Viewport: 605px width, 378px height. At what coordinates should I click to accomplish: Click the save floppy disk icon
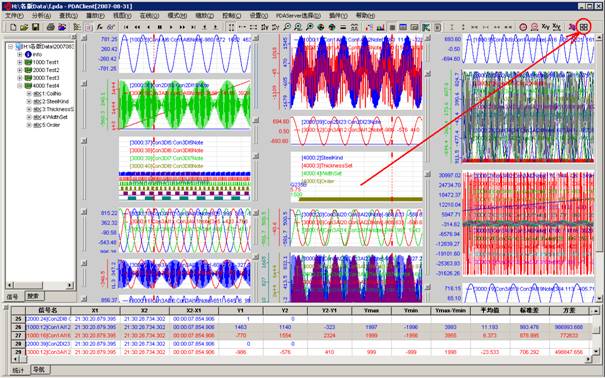click(35, 27)
